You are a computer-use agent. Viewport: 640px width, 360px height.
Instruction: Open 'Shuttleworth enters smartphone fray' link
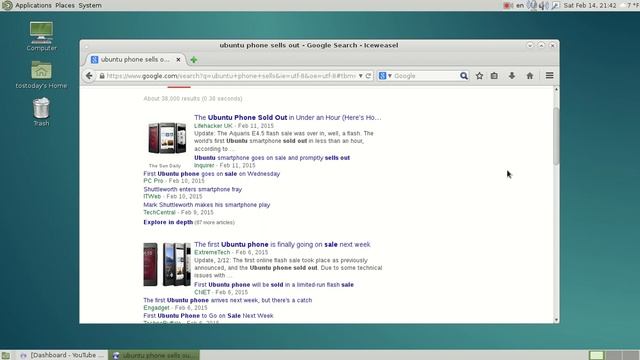pyautogui.click(x=192, y=189)
